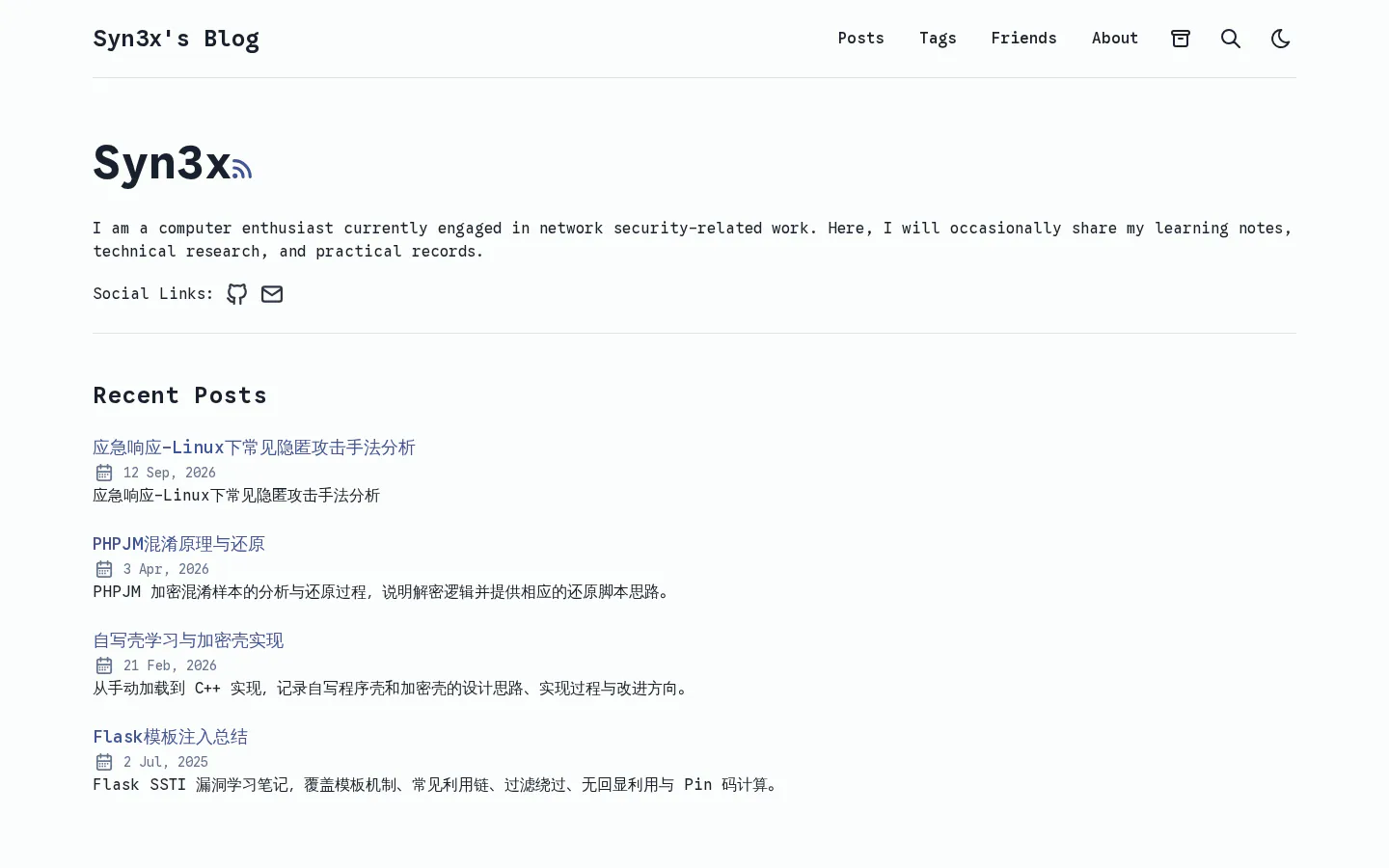1389x868 pixels.
Task: Open the search magnifier icon
Action: tap(1231, 39)
